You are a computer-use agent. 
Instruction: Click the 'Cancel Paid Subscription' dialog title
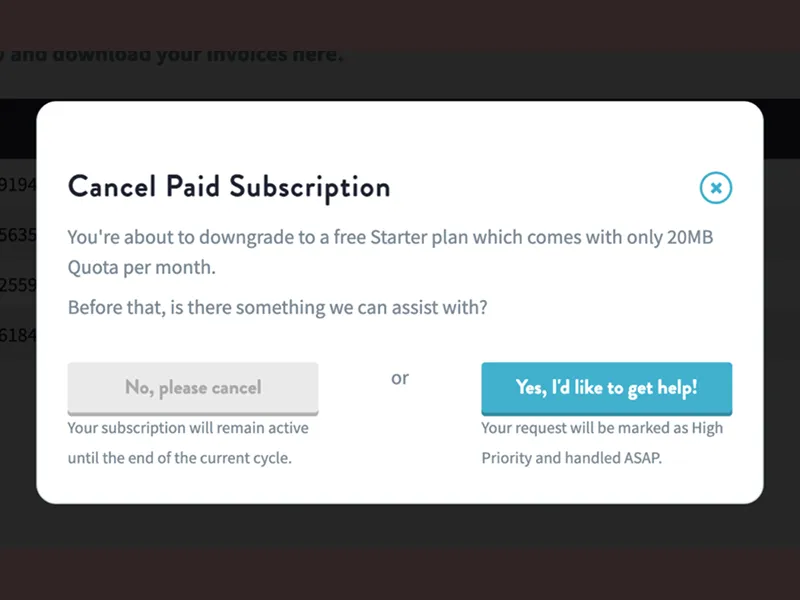coord(229,187)
